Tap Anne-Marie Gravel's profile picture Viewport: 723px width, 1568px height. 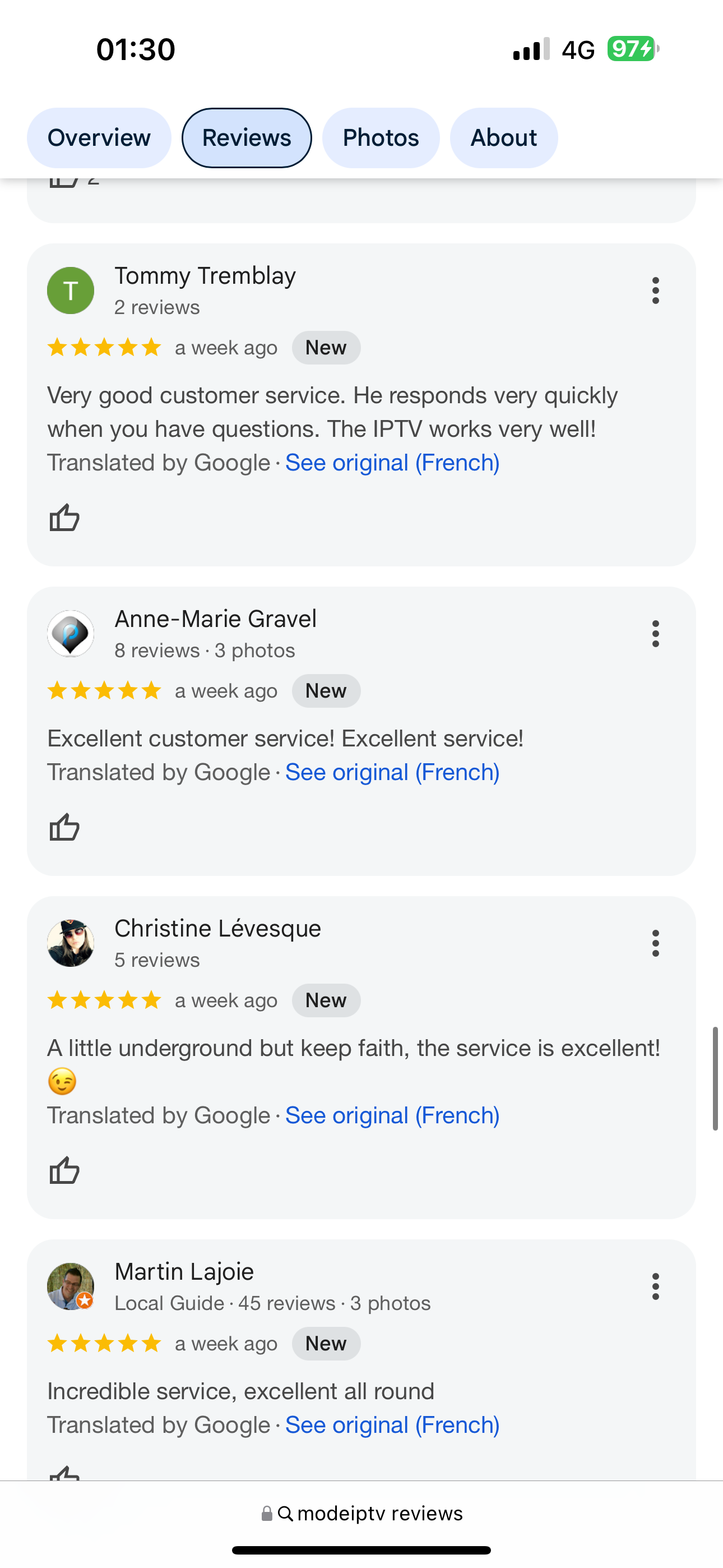(71, 634)
